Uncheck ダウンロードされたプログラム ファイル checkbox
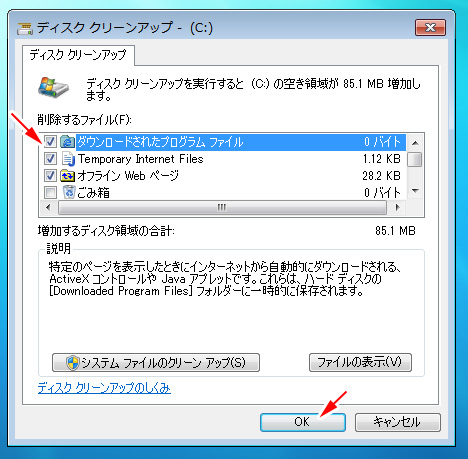The width and height of the screenshot is (468, 459). pos(50,142)
